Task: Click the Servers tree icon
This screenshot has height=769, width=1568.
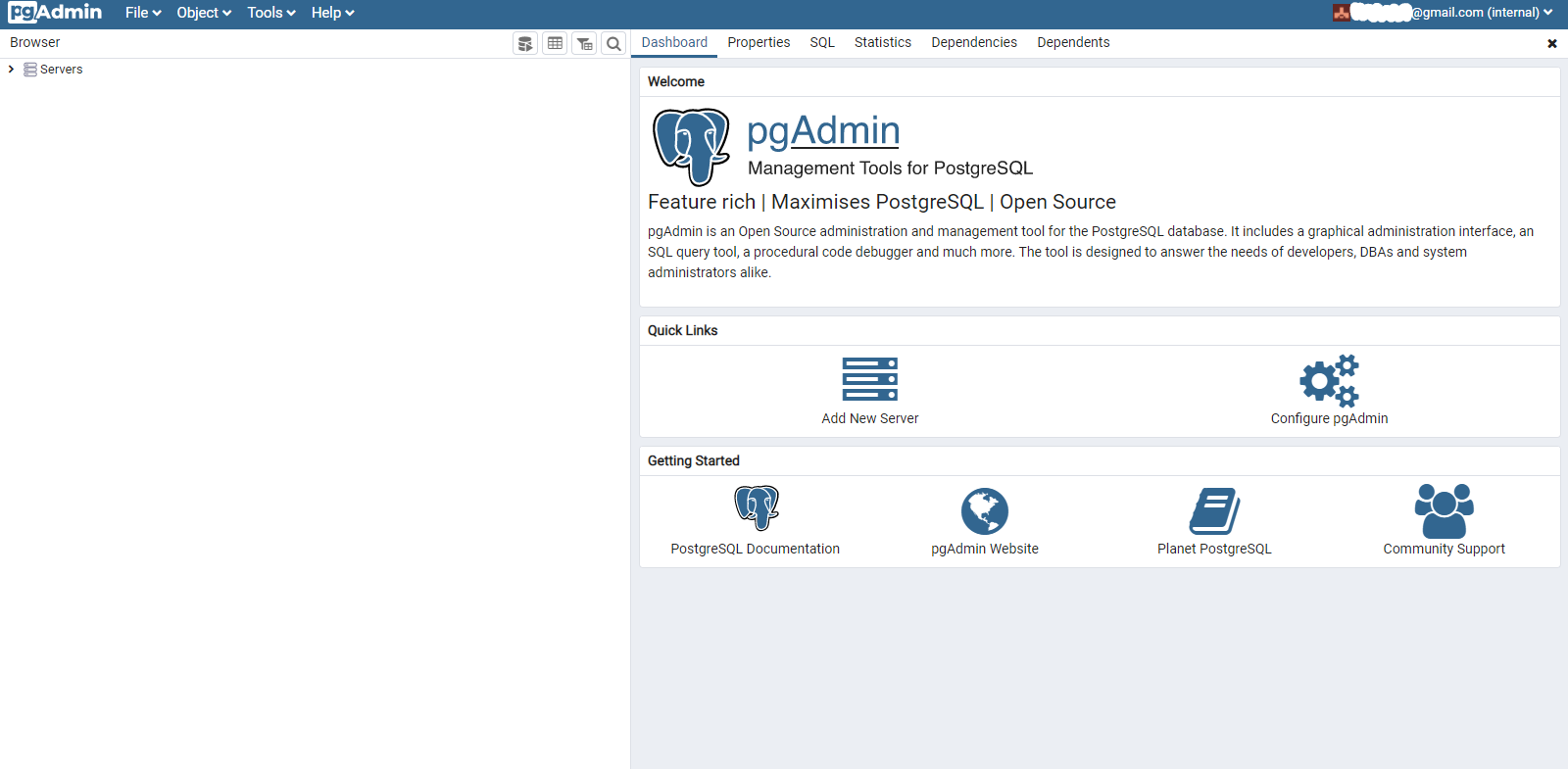Action: tap(30, 70)
